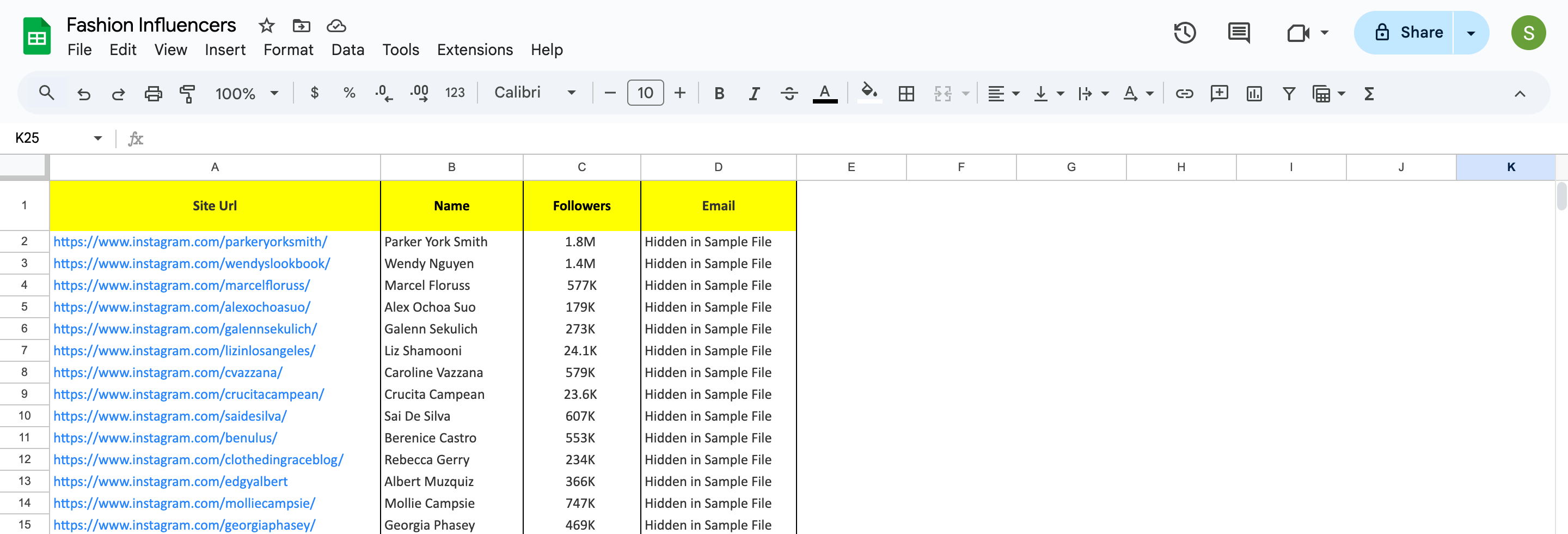The image size is (1568, 534).
Task: Open the green S account avatar
Action: [1528, 33]
